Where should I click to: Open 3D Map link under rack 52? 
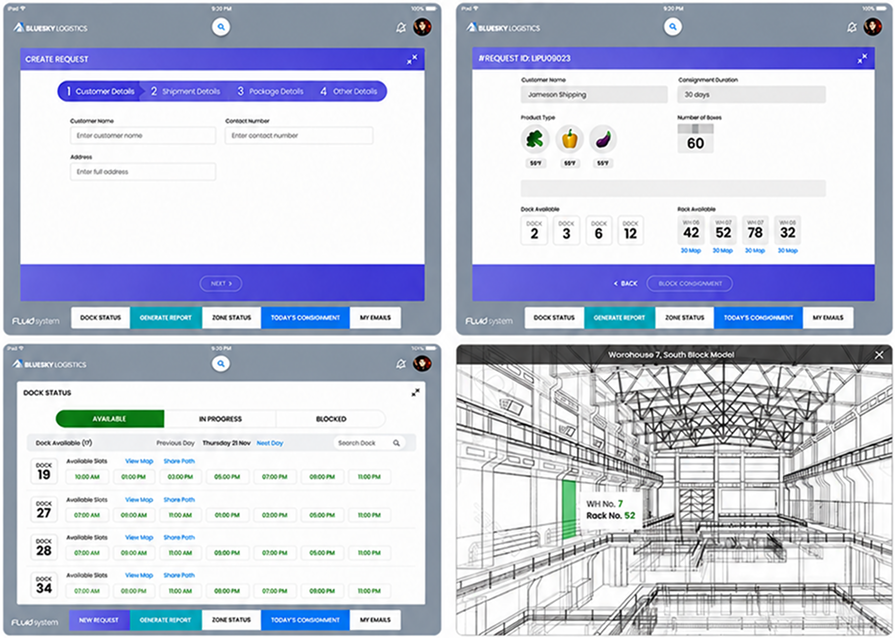click(723, 251)
